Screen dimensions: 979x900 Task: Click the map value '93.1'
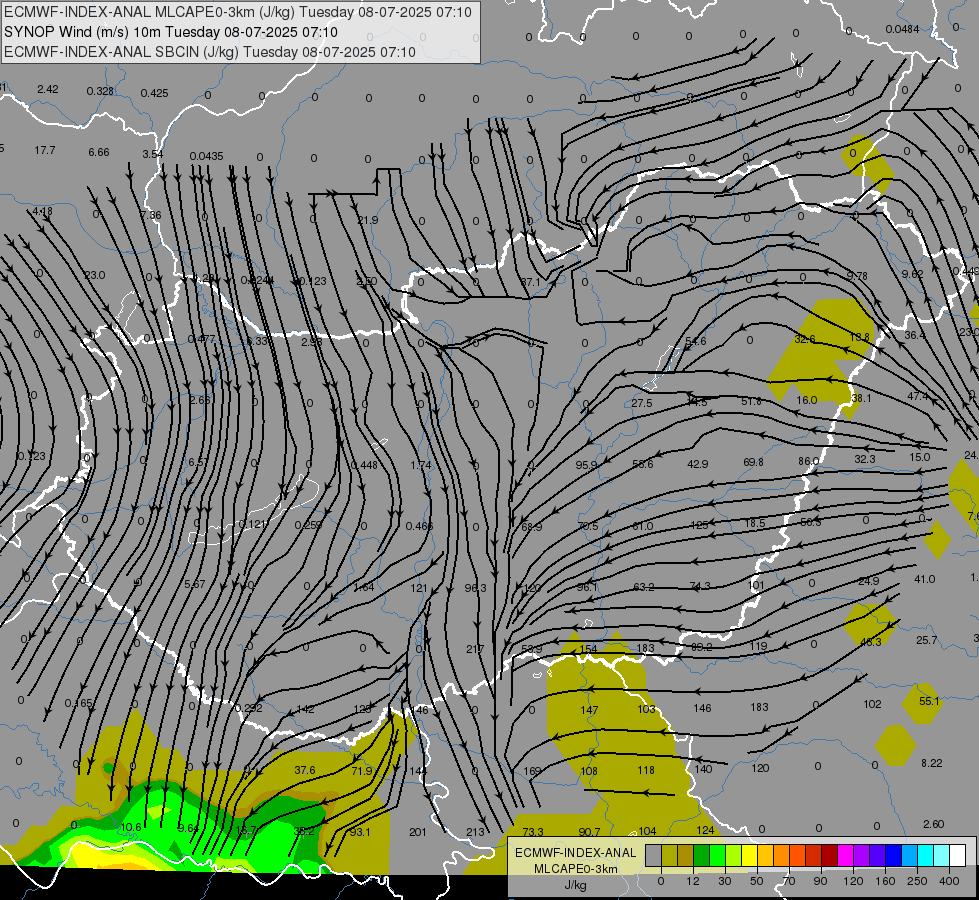tap(360, 832)
